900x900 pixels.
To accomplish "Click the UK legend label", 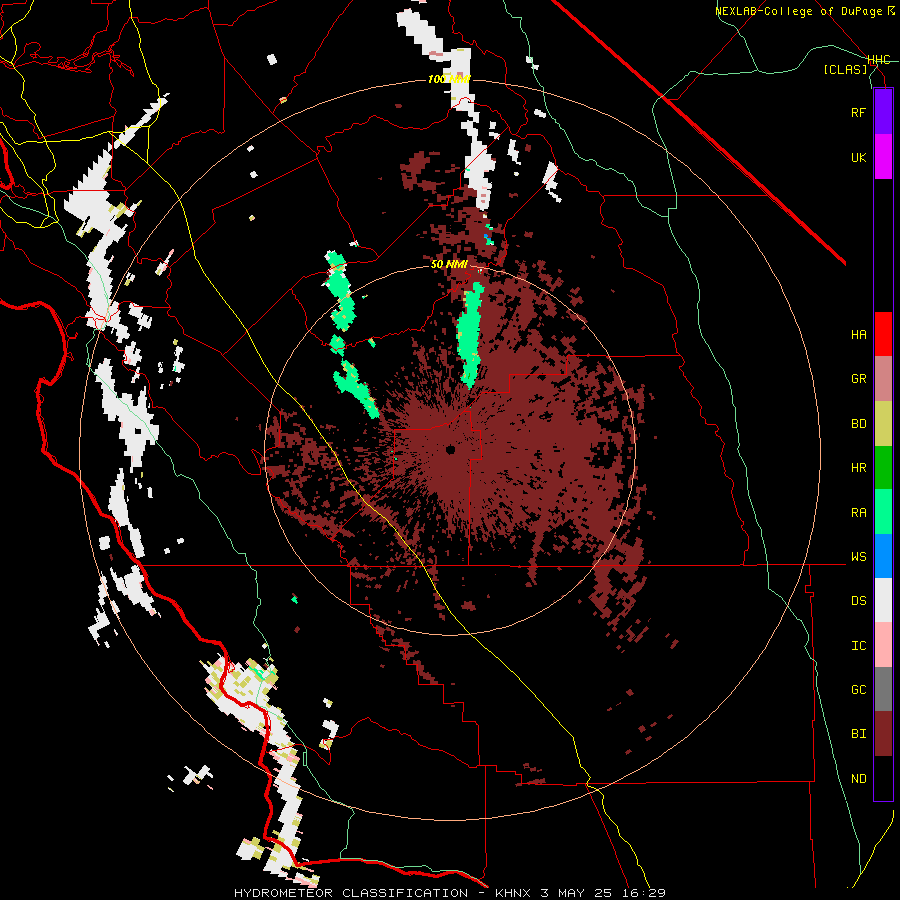I will coord(858,158).
